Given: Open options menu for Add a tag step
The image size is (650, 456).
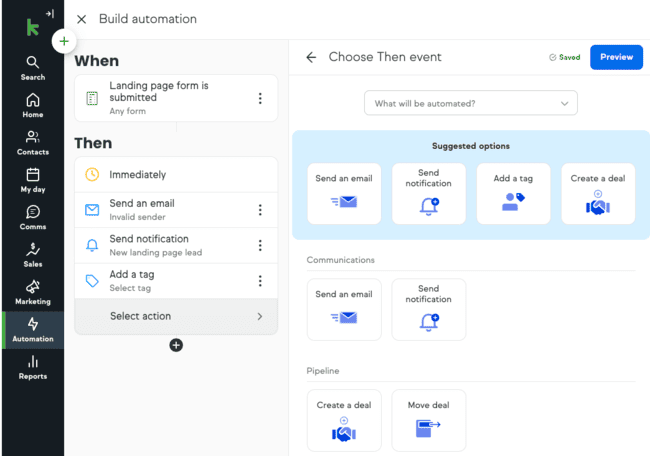Looking at the screenshot, I should pyautogui.click(x=260, y=281).
